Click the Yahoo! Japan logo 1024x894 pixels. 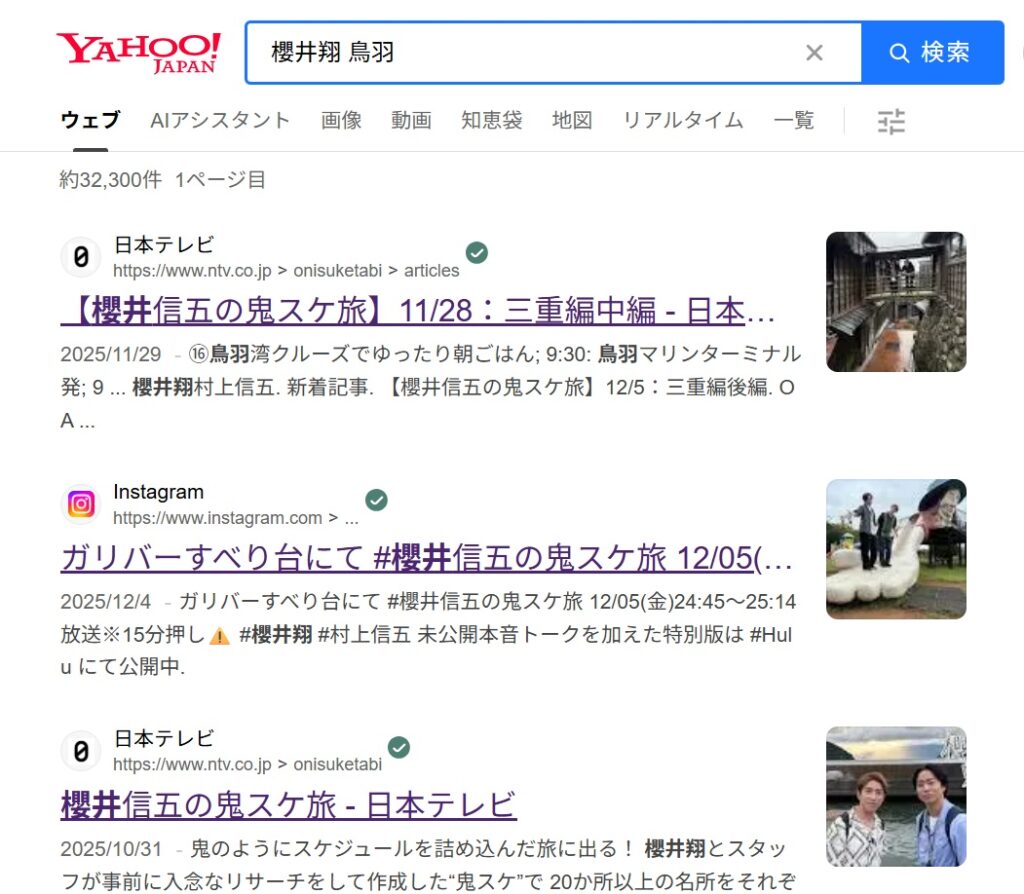(138, 52)
